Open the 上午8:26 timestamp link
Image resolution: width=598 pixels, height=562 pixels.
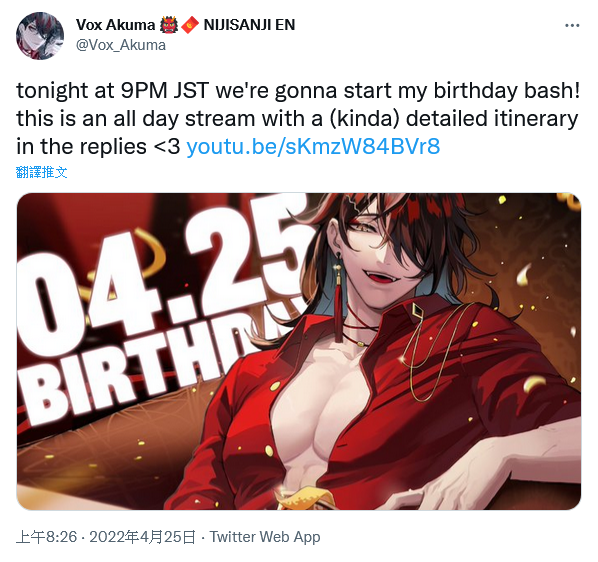tap(46, 537)
